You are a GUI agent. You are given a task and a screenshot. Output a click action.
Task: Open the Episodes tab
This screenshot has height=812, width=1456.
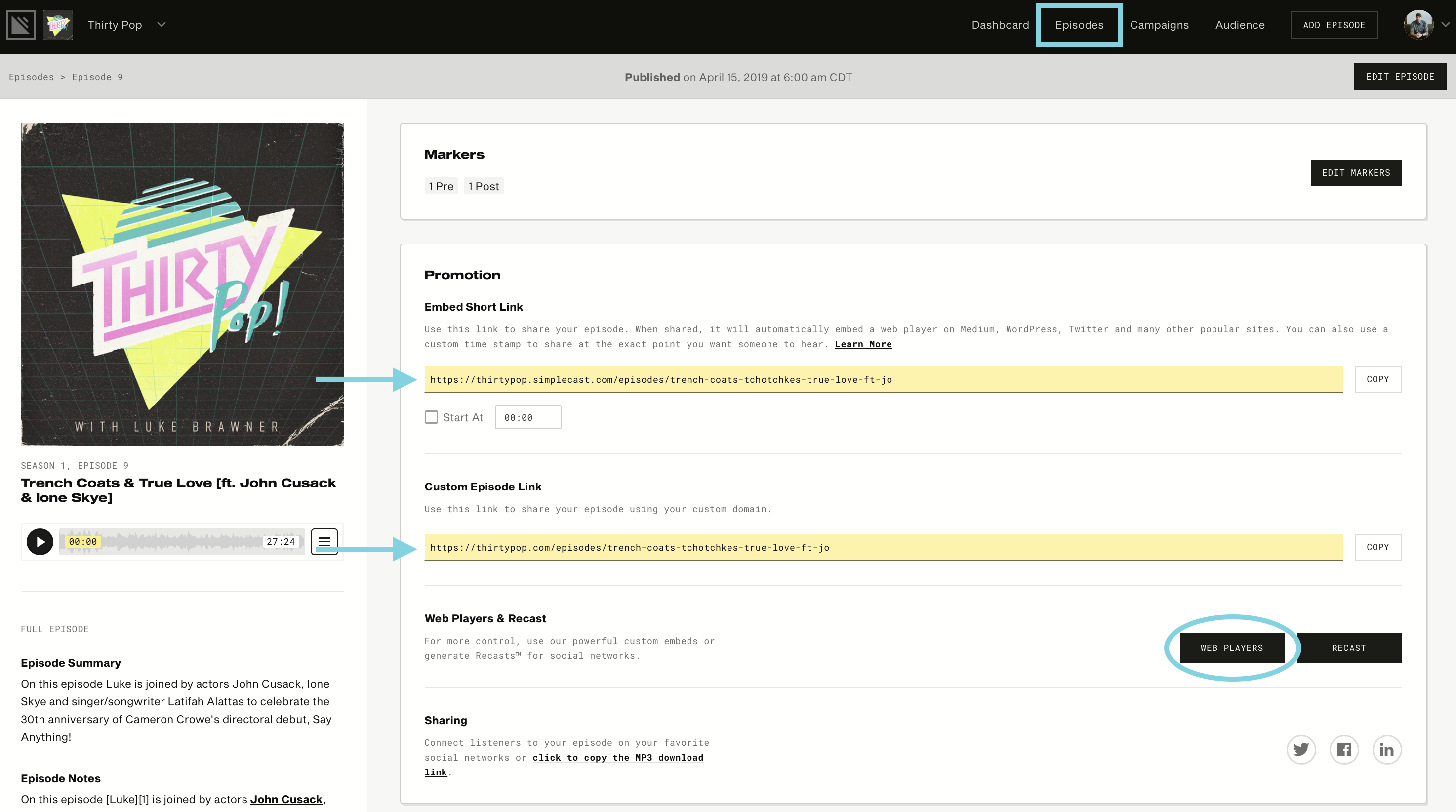(x=1079, y=25)
